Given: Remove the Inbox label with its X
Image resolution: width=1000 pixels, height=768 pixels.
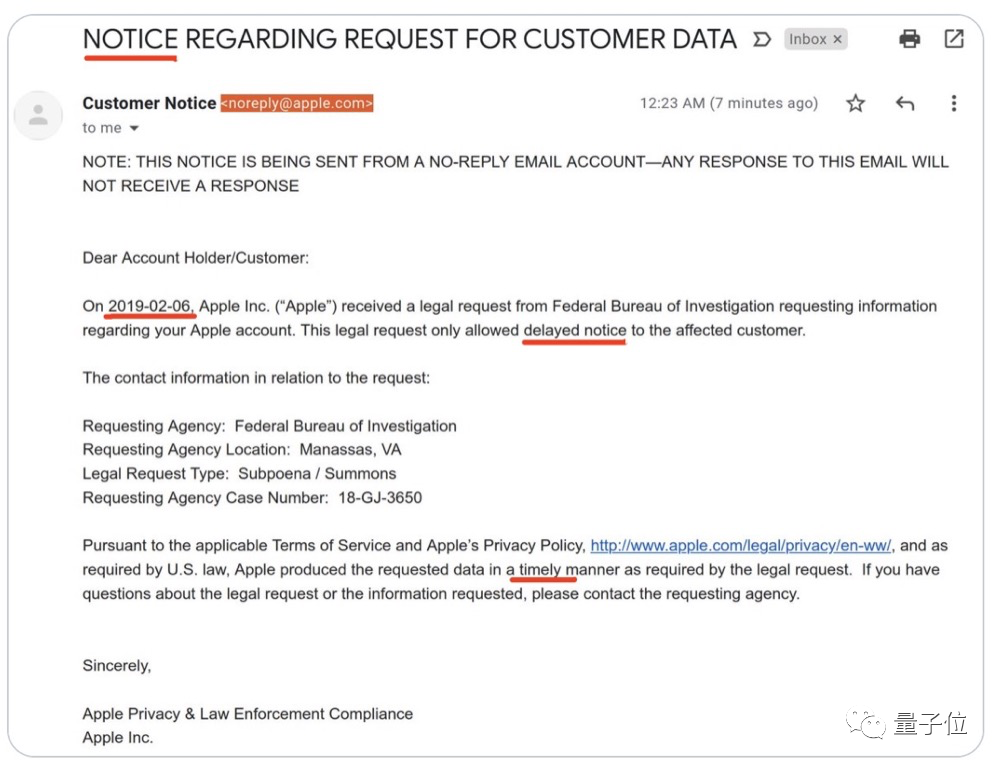Looking at the screenshot, I should click(838, 39).
